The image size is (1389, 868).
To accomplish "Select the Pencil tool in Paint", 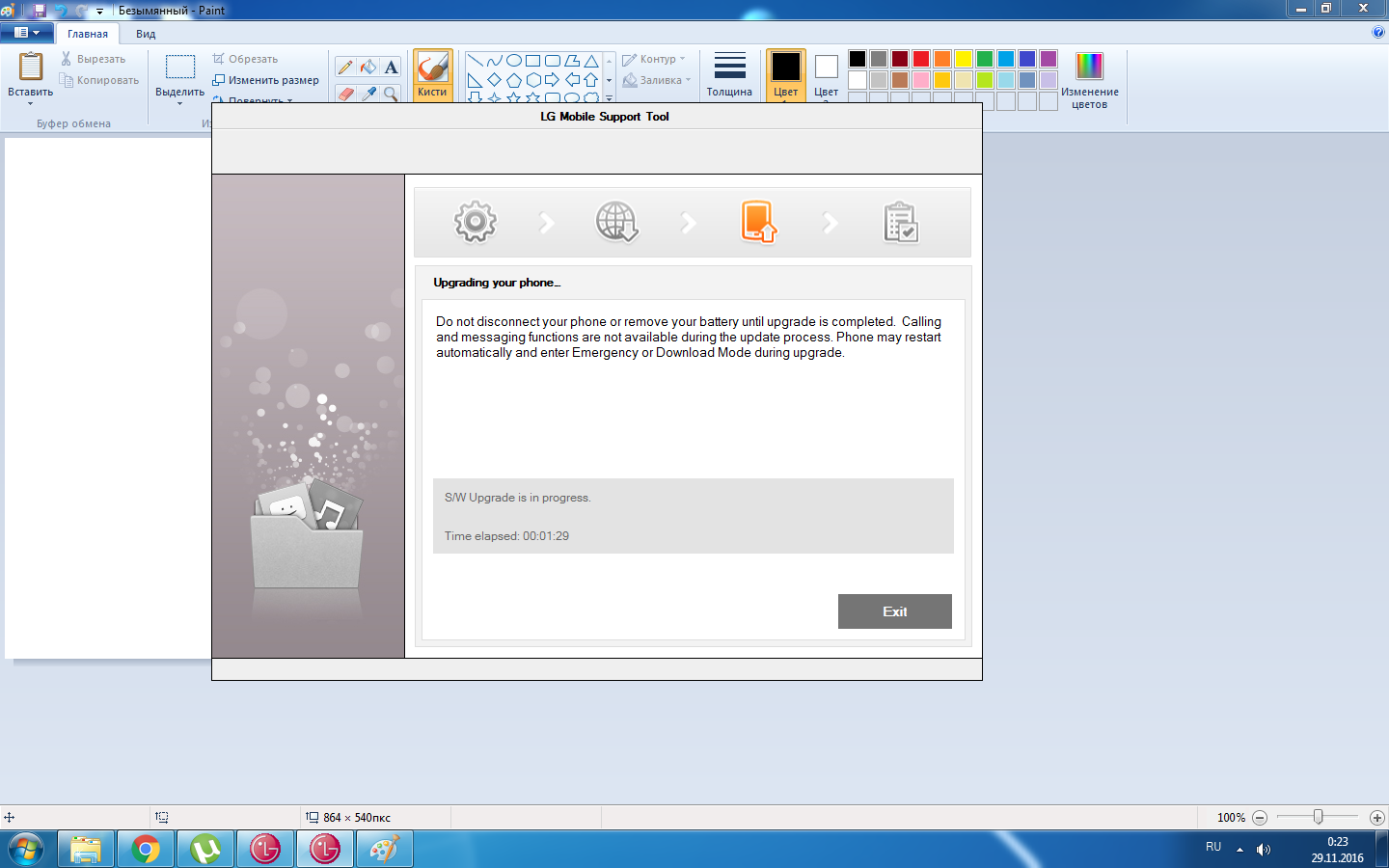I will (x=345, y=67).
